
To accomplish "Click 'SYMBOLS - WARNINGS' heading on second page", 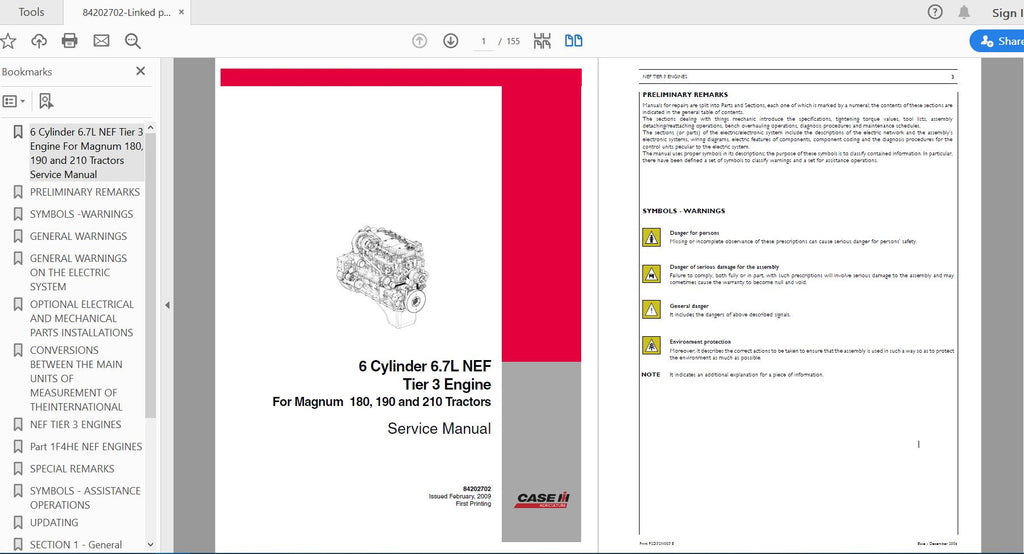I will [684, 211].
